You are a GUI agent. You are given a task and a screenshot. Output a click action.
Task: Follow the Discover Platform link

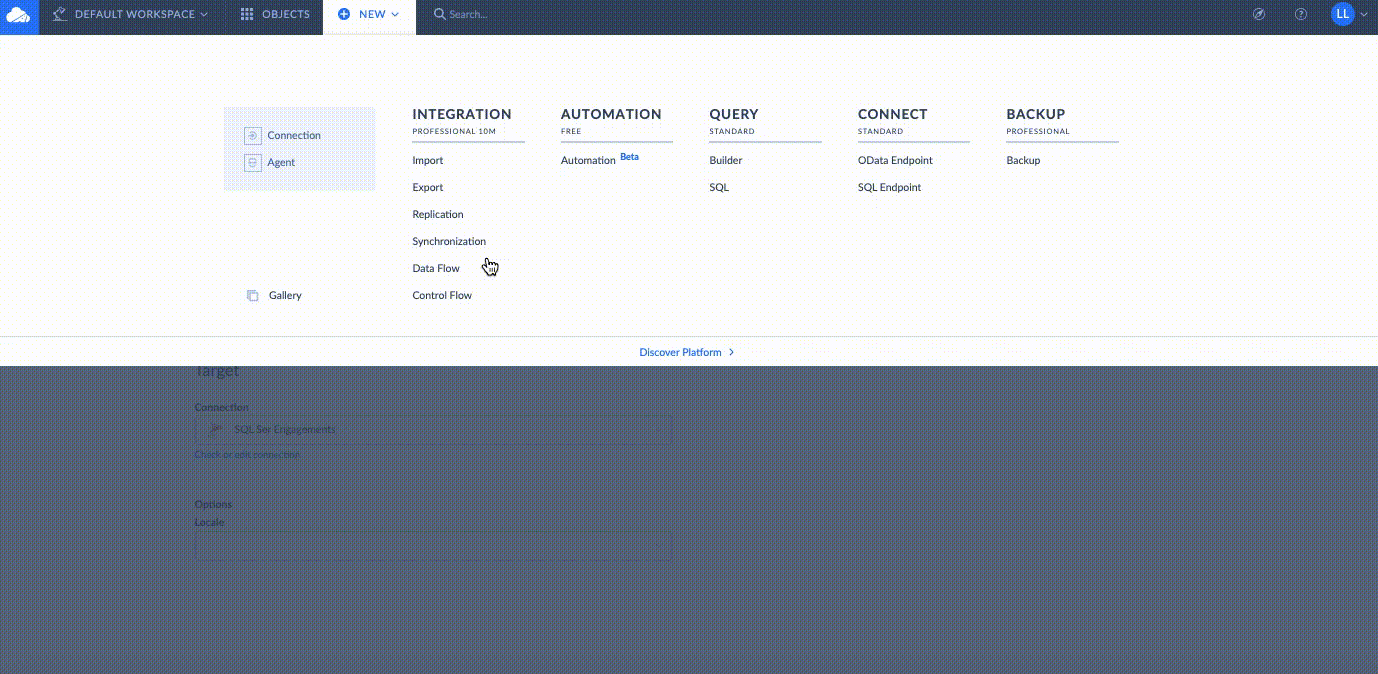point(687,352)
